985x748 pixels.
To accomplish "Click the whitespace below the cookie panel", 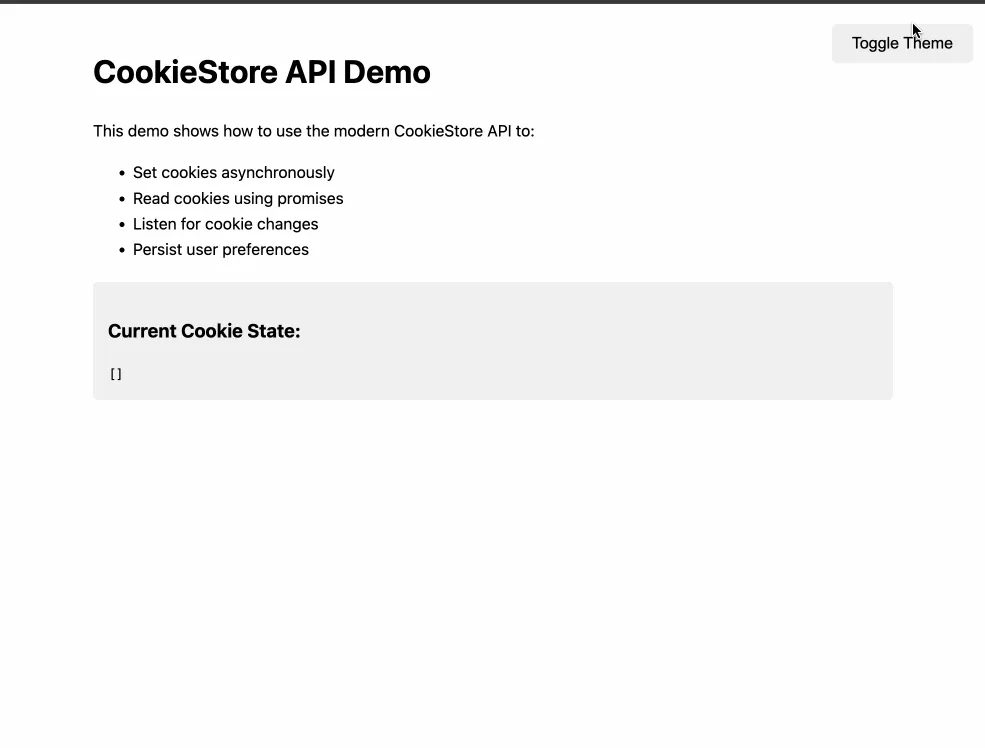I will point(492,500).
